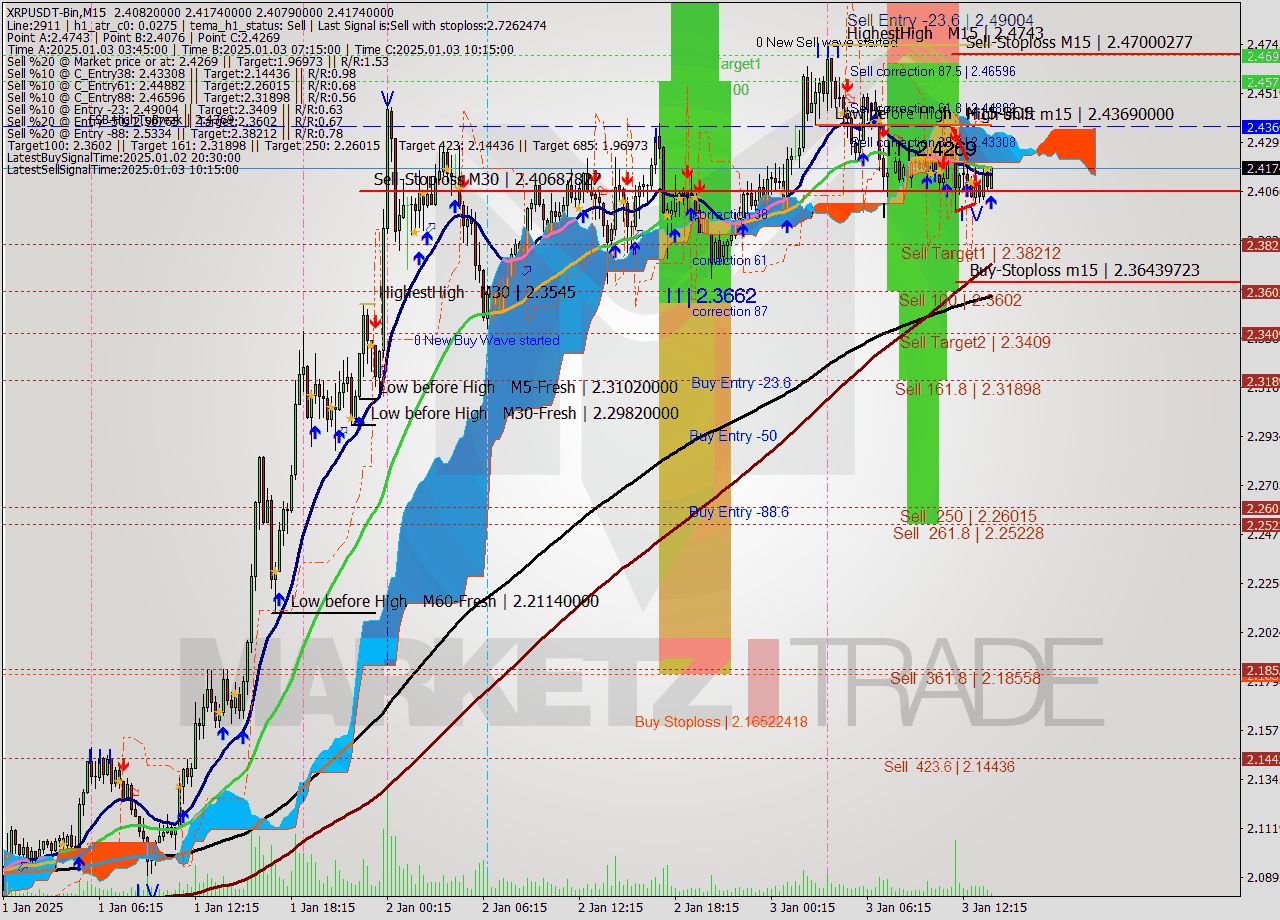This screenshot has height=920, width=1280.
Task: Click the 2.293 price scale value
Action: click(x=1261, y=436)
